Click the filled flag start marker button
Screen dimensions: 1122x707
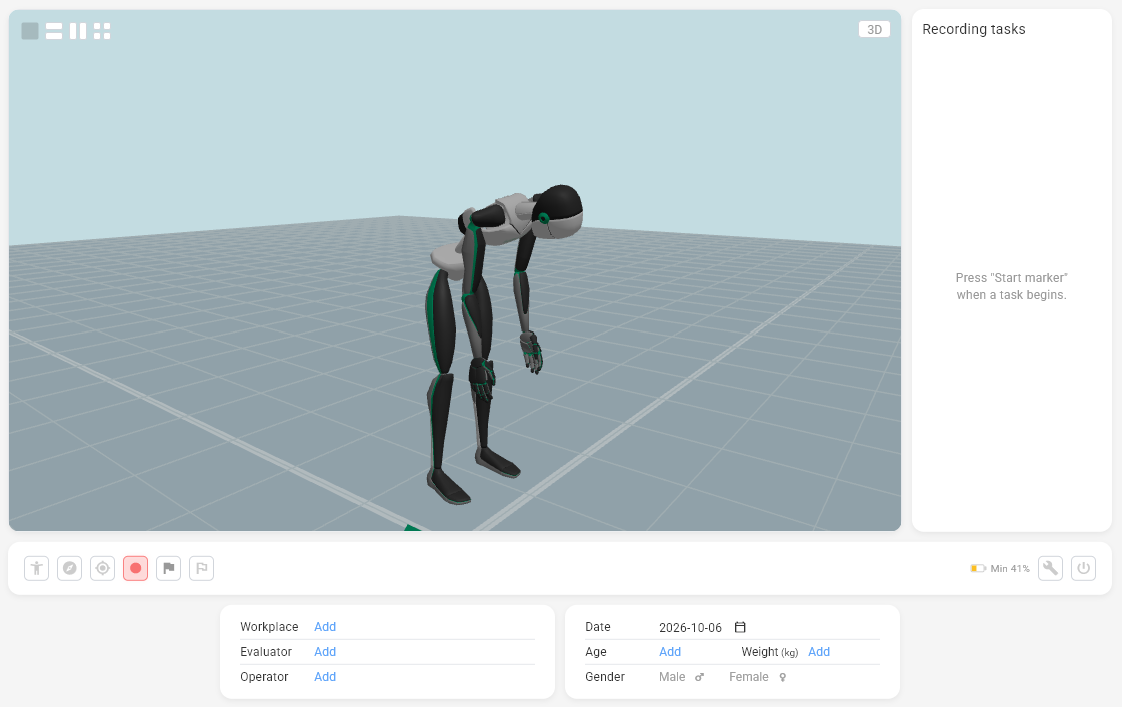(168, 568)
